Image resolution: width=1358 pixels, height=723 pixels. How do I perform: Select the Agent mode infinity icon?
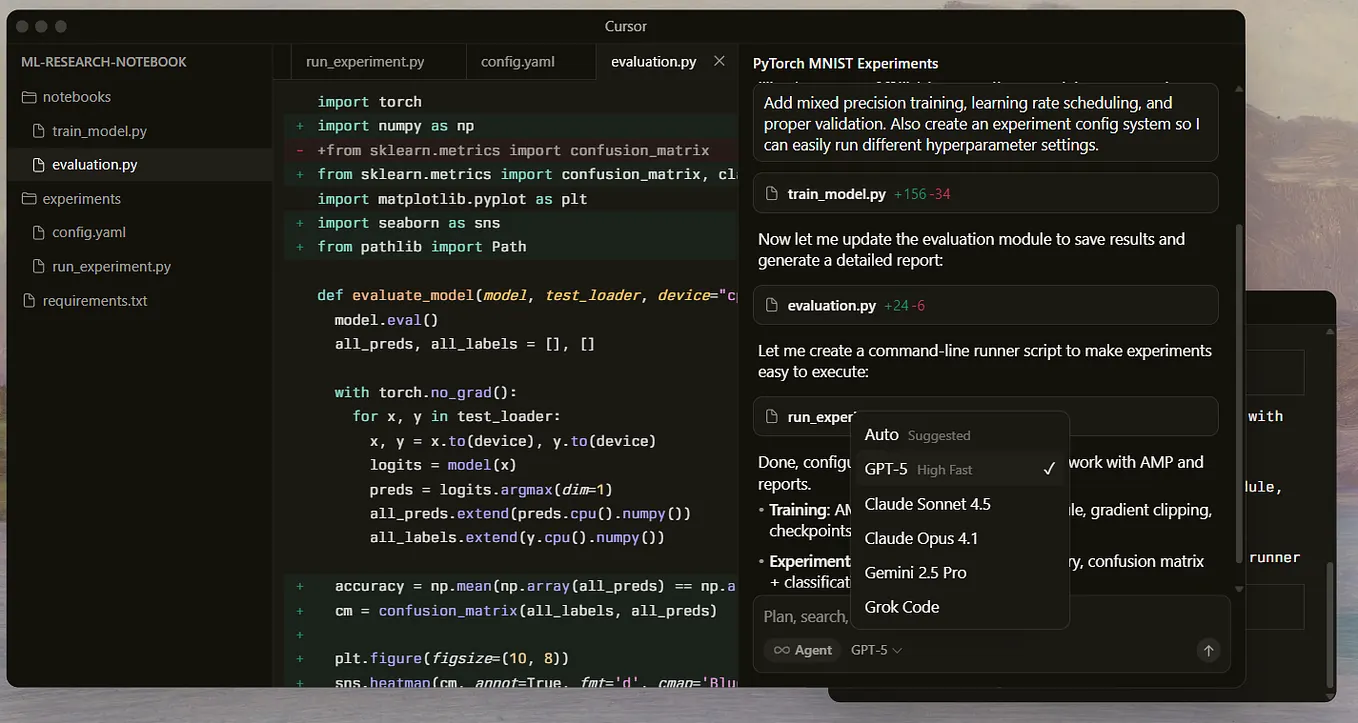pyautogui.click(x=784, y=650)
